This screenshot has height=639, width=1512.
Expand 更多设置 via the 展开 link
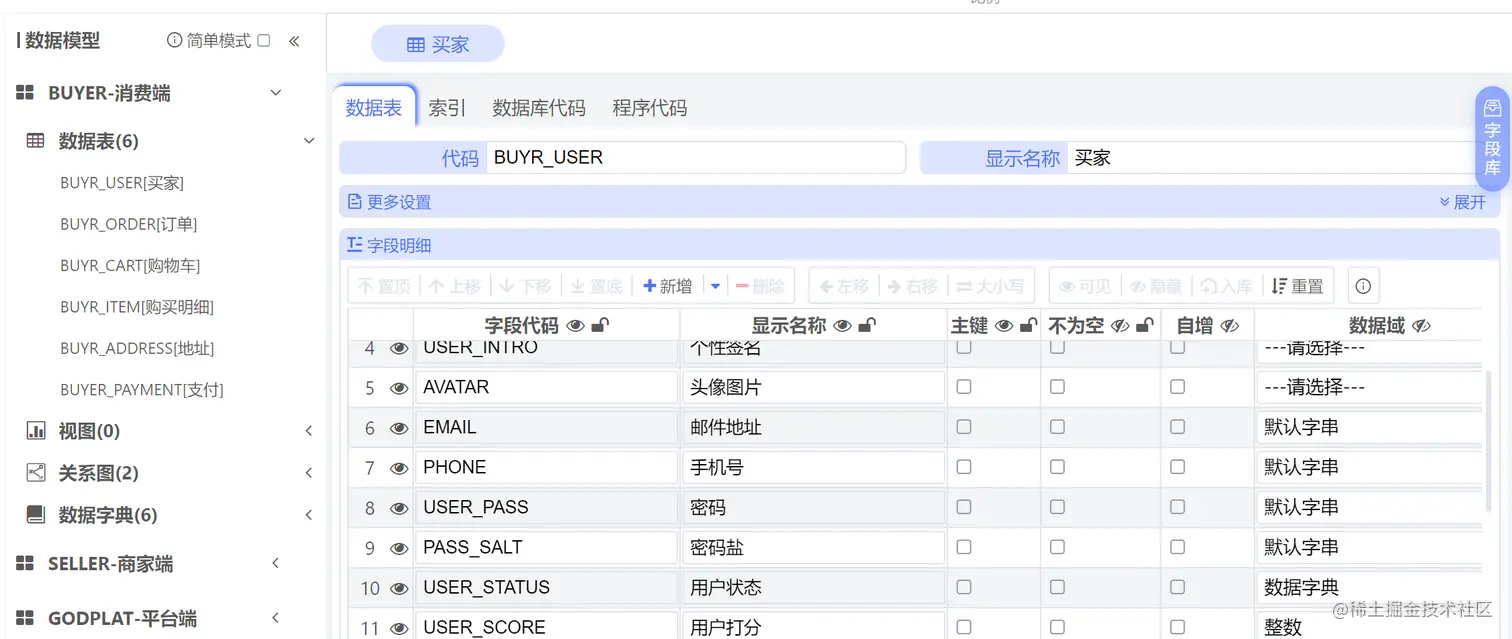[x=1463, y=202]
